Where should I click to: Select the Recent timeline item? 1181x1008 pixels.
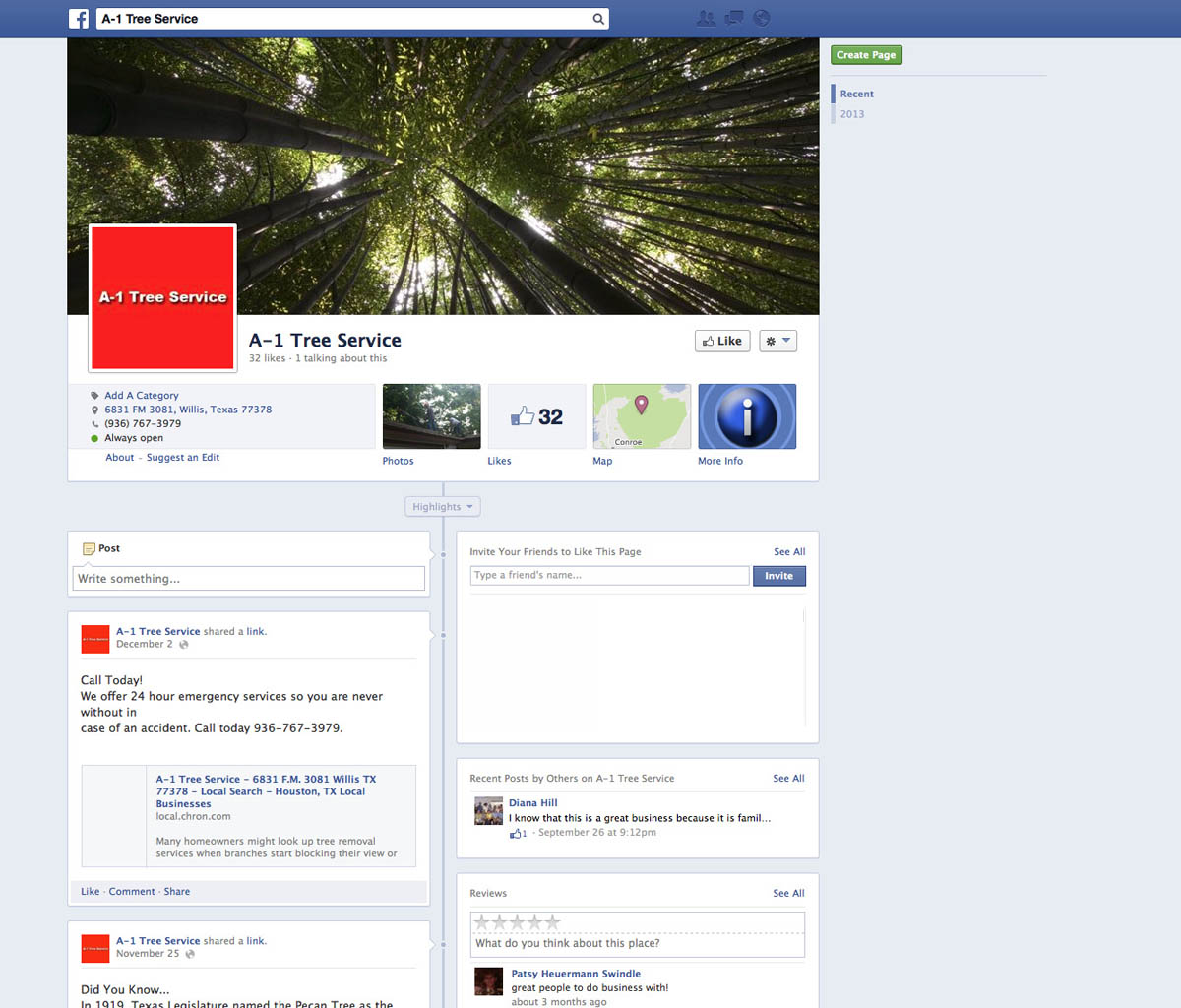pyautogui.click(x=856, y=94)
